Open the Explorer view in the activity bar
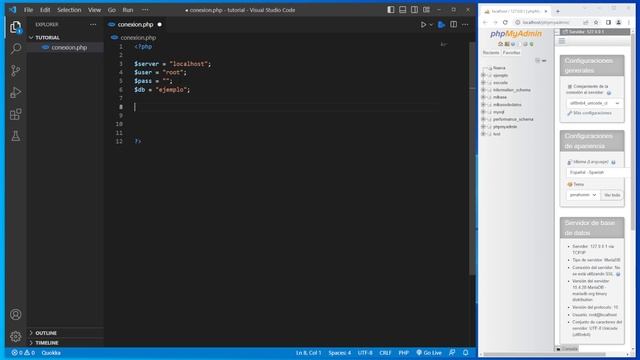The height and width of the screenshot is (360, 640). point(16,27)
